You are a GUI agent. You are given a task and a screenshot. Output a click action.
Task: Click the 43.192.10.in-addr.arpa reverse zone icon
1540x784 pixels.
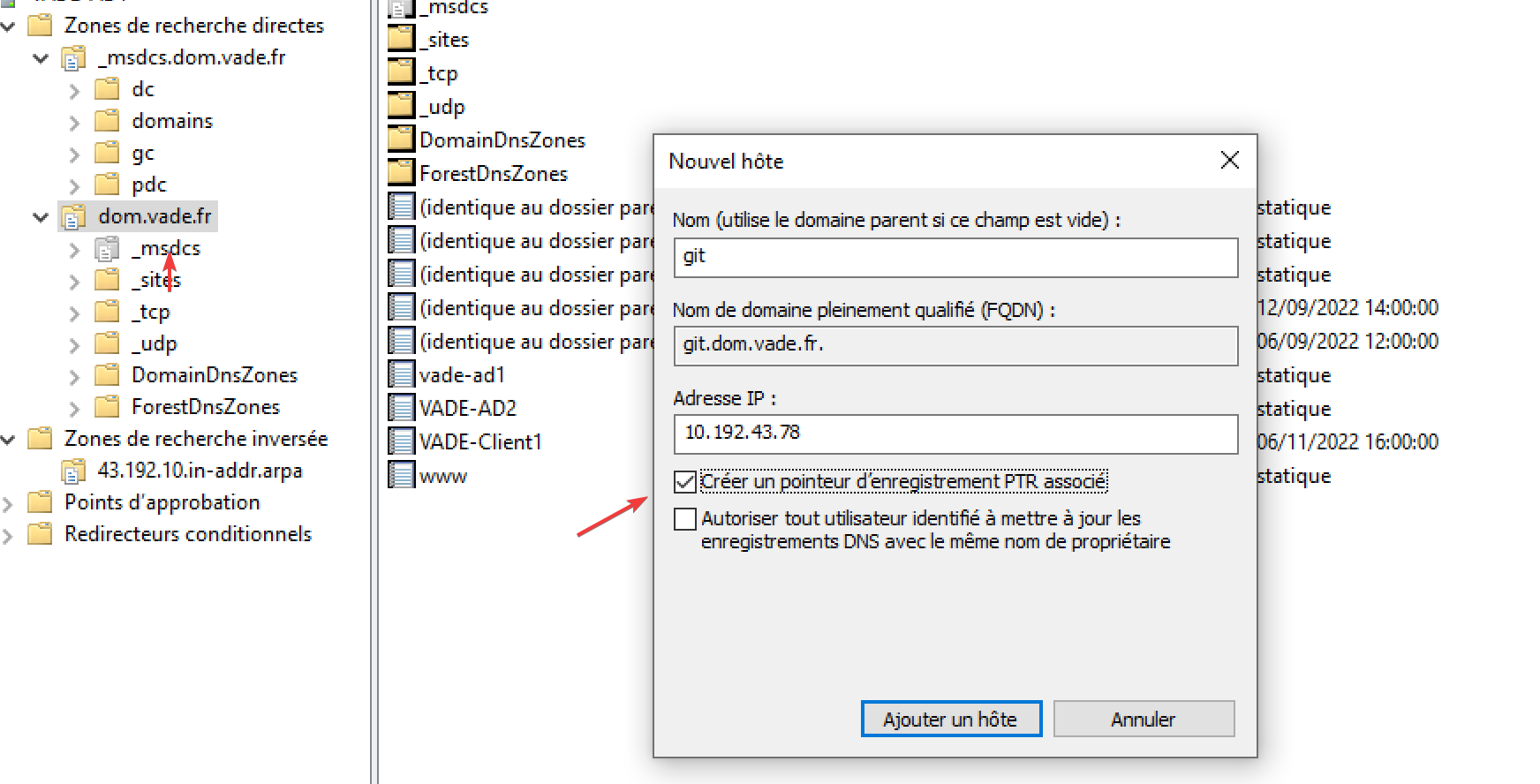click(73, 471)
